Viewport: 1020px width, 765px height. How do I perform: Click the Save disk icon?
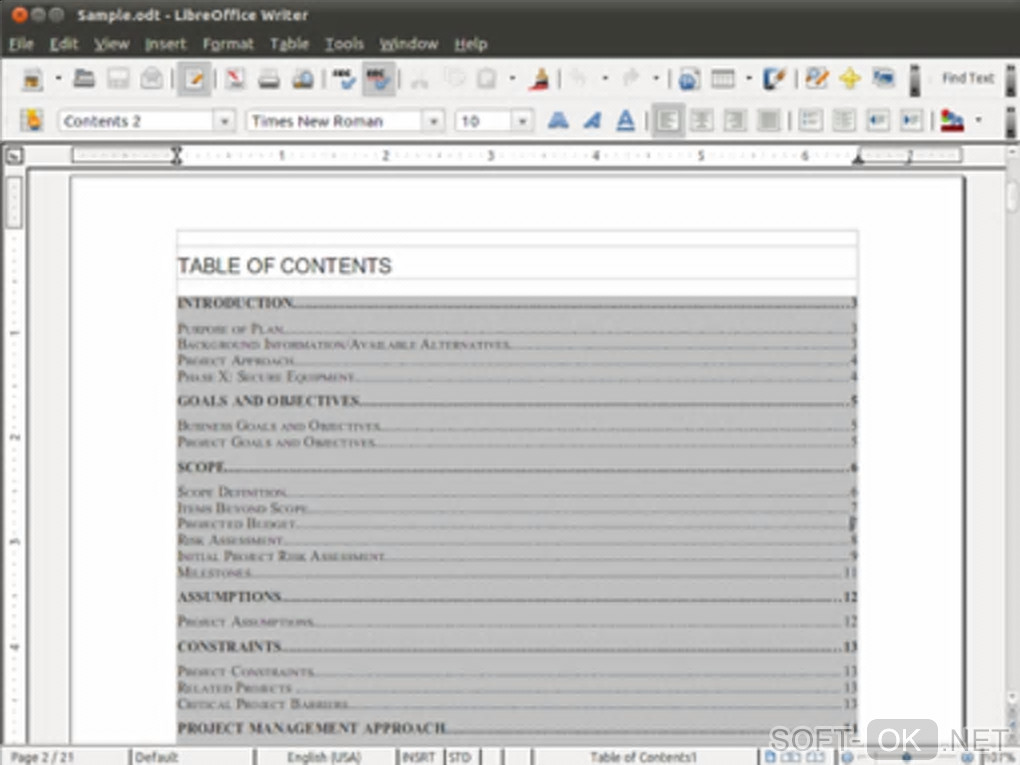(x=118, y=79)
